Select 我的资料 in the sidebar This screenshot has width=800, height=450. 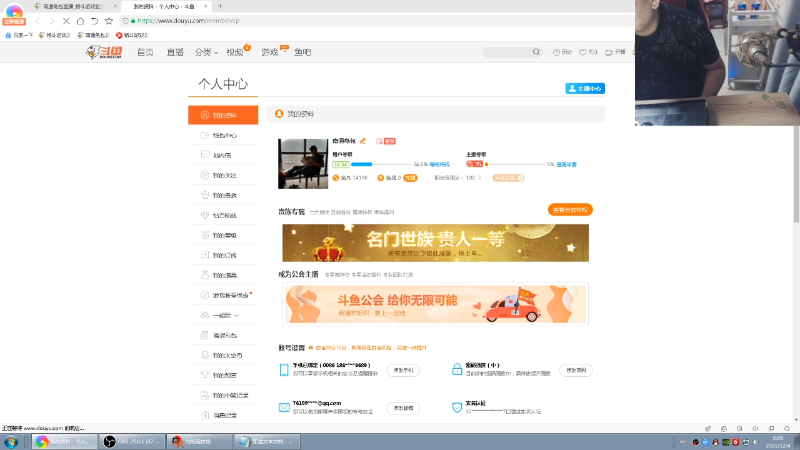[x=223, y=115]
